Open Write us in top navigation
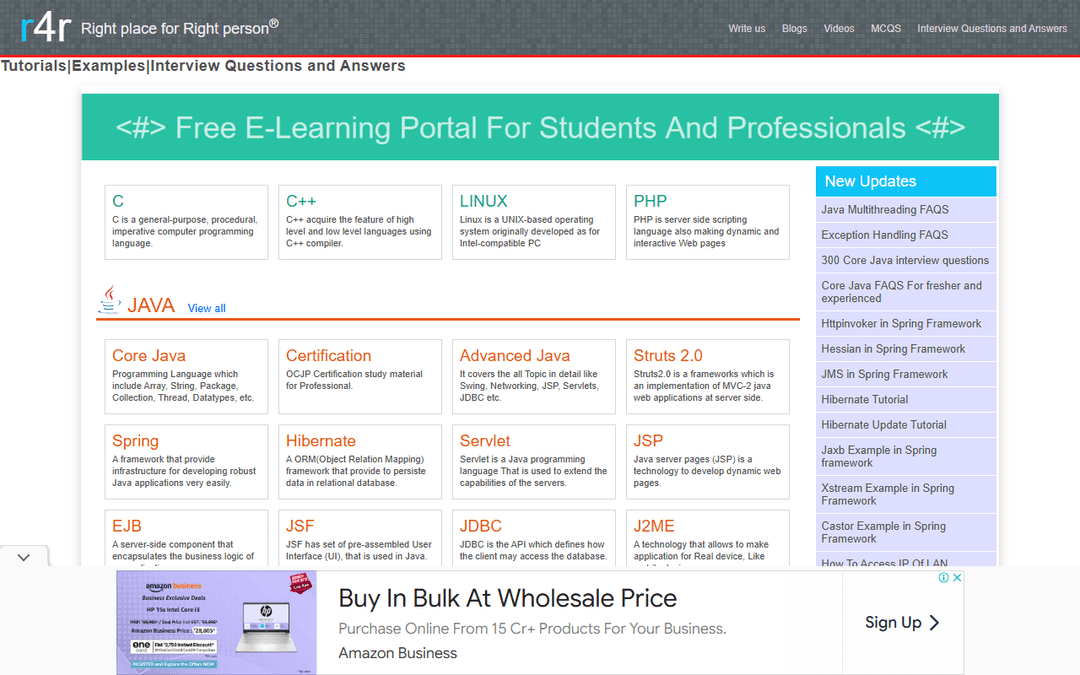The height and width of the screenshot is (675, 1080). [747, 28]
